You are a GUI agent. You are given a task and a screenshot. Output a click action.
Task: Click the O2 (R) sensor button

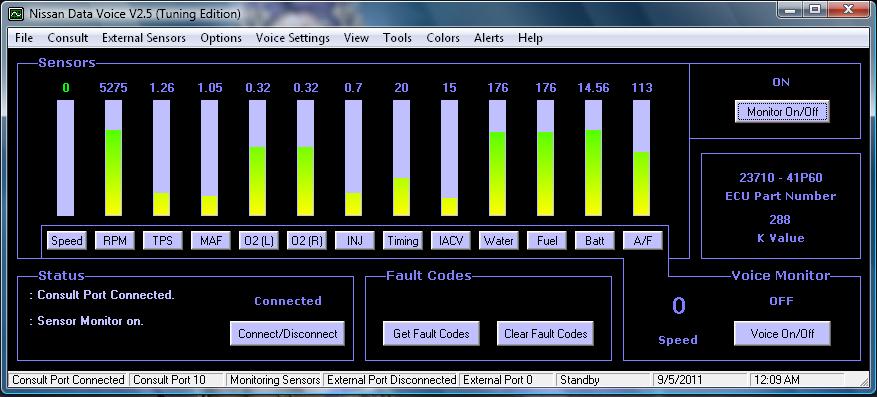tap(307, 241)
